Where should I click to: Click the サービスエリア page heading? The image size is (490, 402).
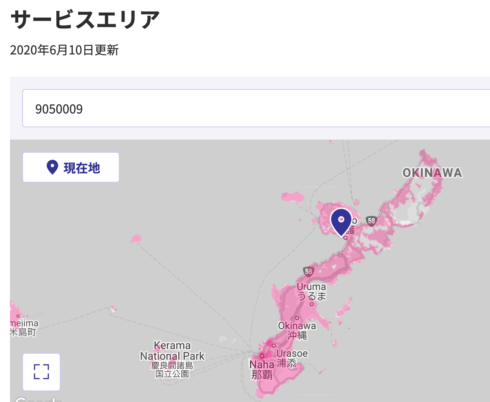pos(85,19)
